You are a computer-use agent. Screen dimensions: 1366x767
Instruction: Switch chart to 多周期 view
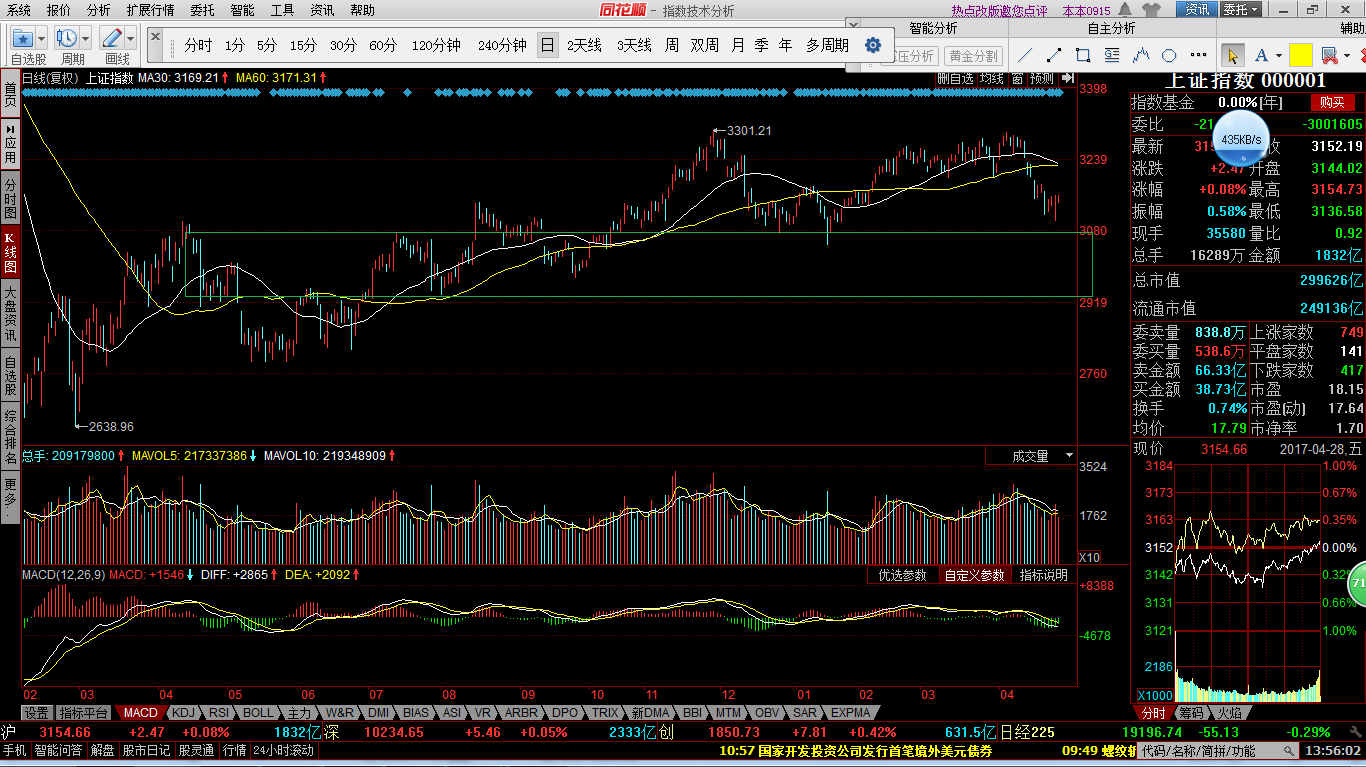tap(827, 45)
